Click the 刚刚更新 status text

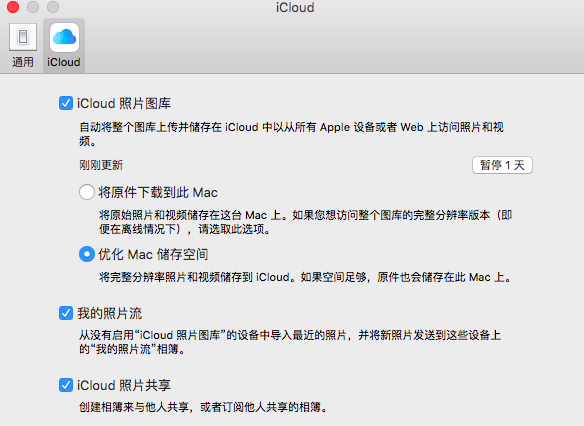pyautogui.click(x=101, y=165)
